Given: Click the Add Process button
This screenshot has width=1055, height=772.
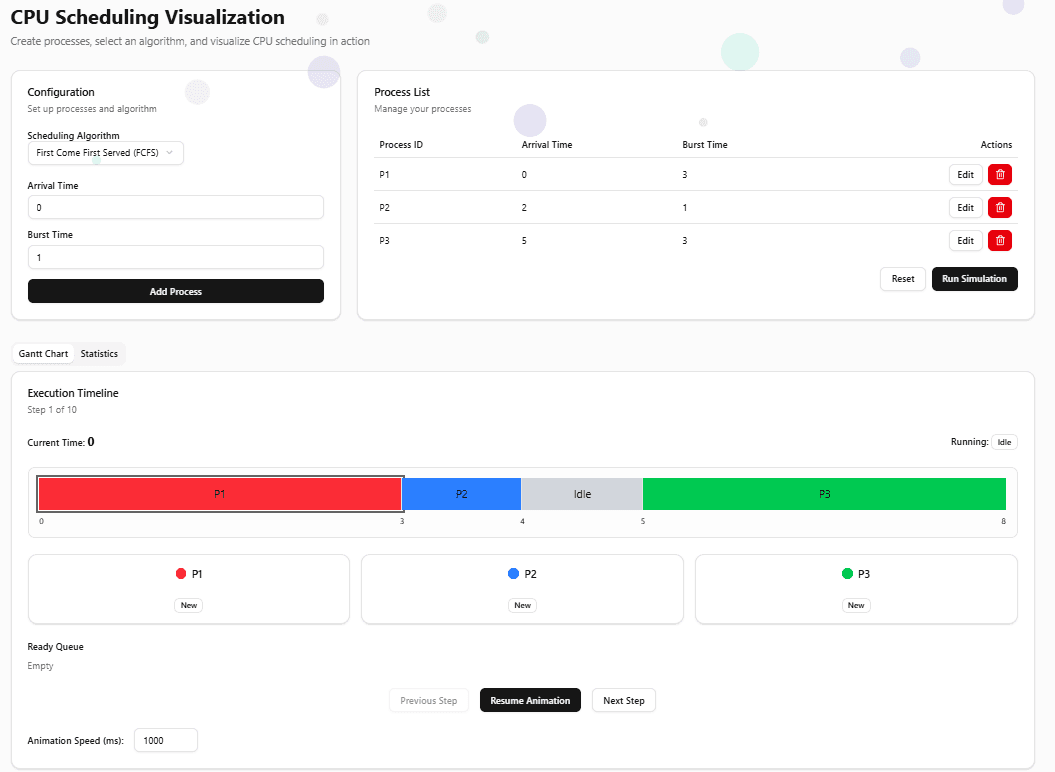Looking at the screenshot, I should 176,291.
